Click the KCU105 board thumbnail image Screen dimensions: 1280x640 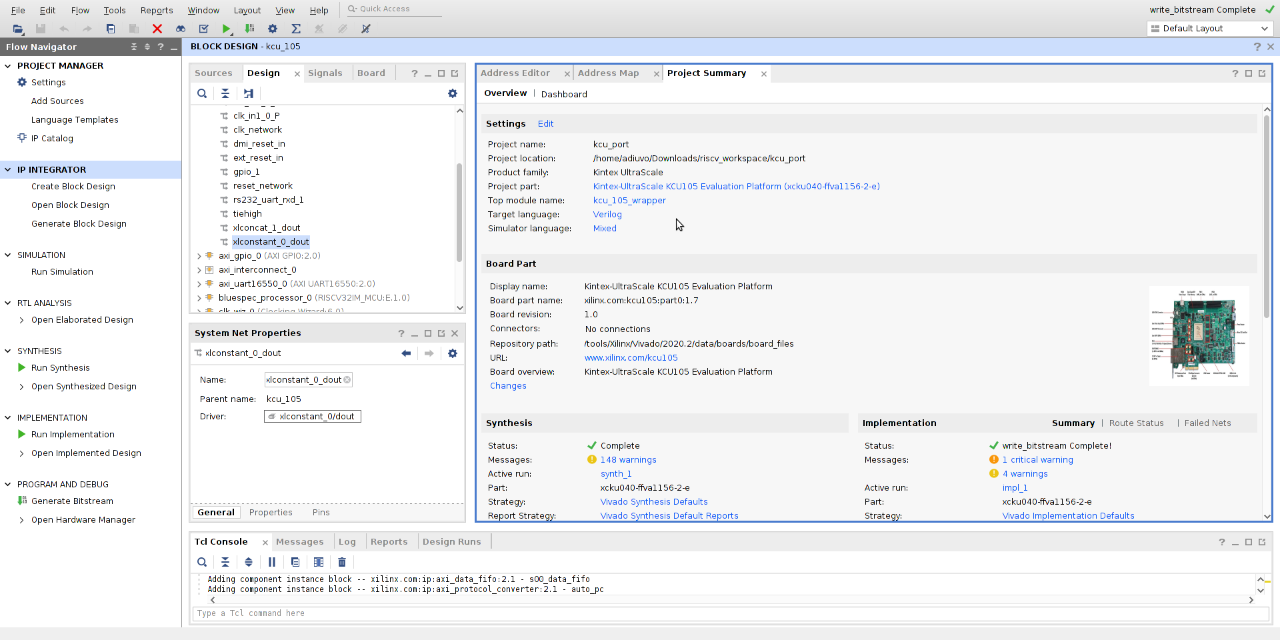coord(1199,336)
